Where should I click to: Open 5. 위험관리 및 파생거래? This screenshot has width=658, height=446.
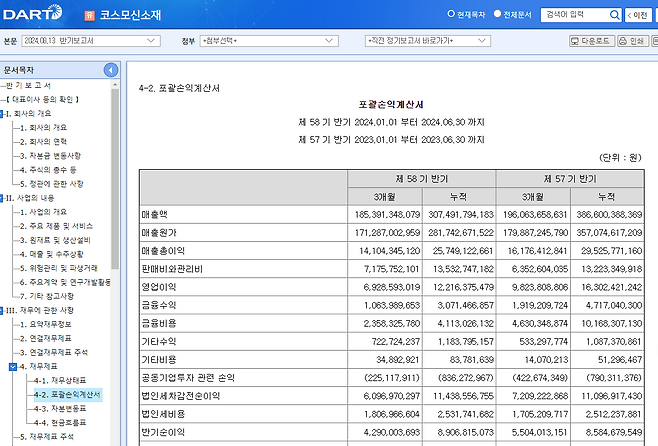(x=58, y=268)
